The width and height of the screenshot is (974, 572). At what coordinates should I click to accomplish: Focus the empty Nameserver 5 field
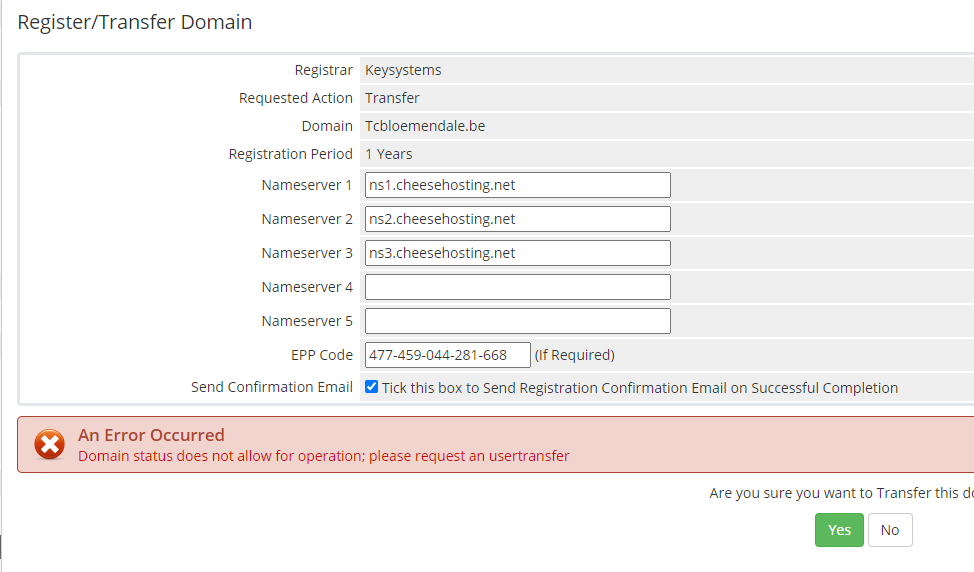click(517, 321)
